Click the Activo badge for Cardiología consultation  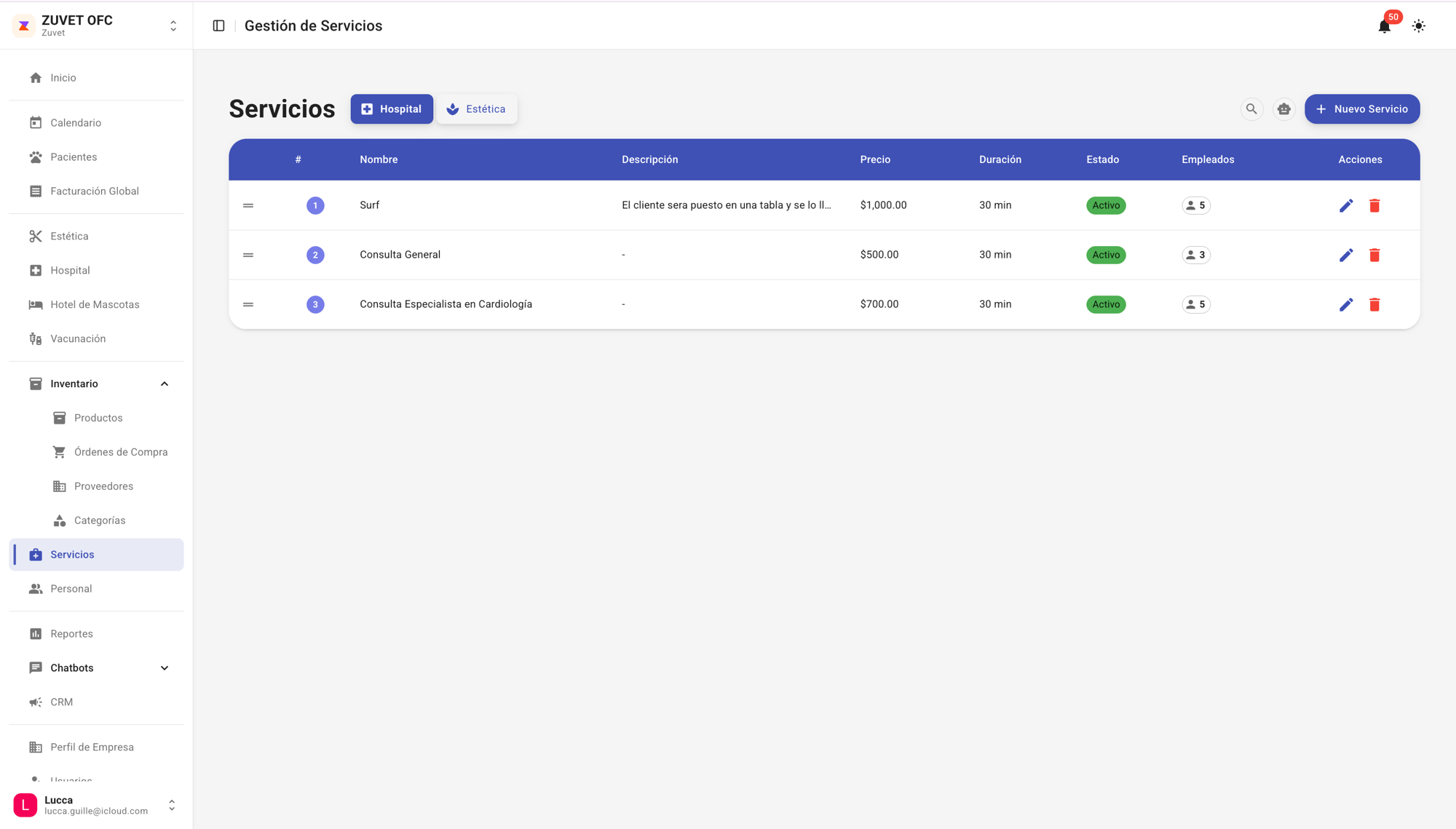(1106, 304)
